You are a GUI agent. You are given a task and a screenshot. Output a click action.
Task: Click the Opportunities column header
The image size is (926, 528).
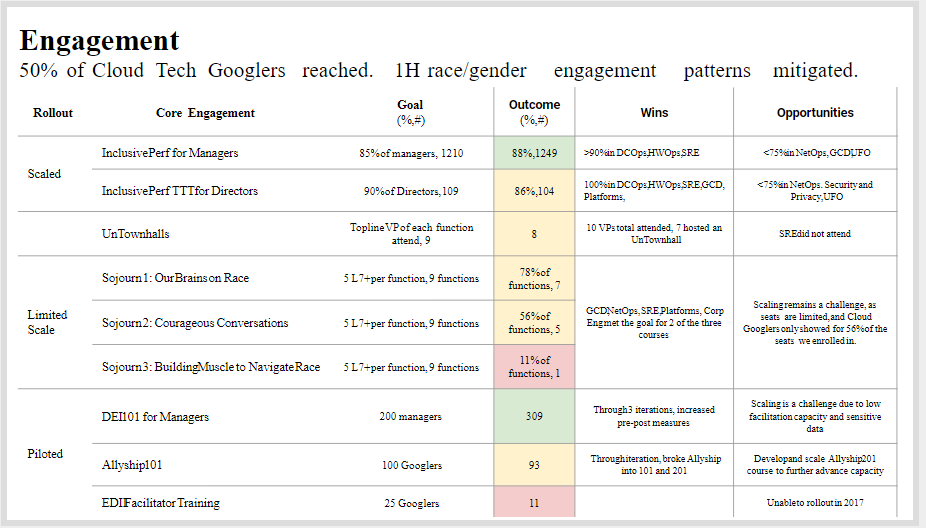815,113
